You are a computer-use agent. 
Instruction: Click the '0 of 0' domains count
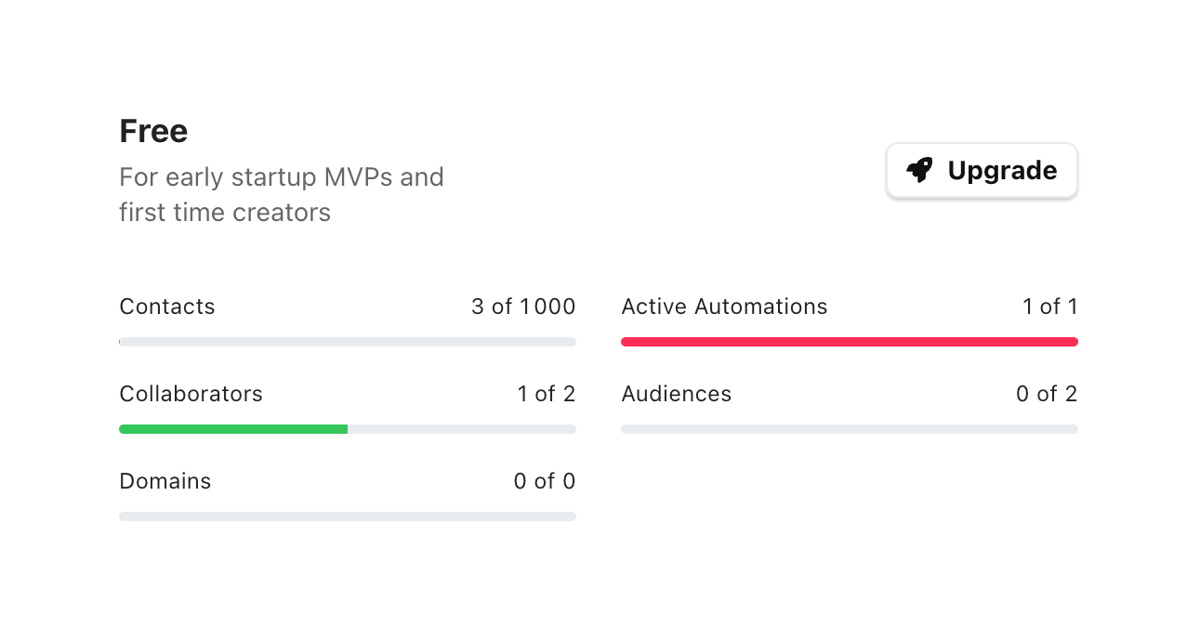[x=545, y=481]
